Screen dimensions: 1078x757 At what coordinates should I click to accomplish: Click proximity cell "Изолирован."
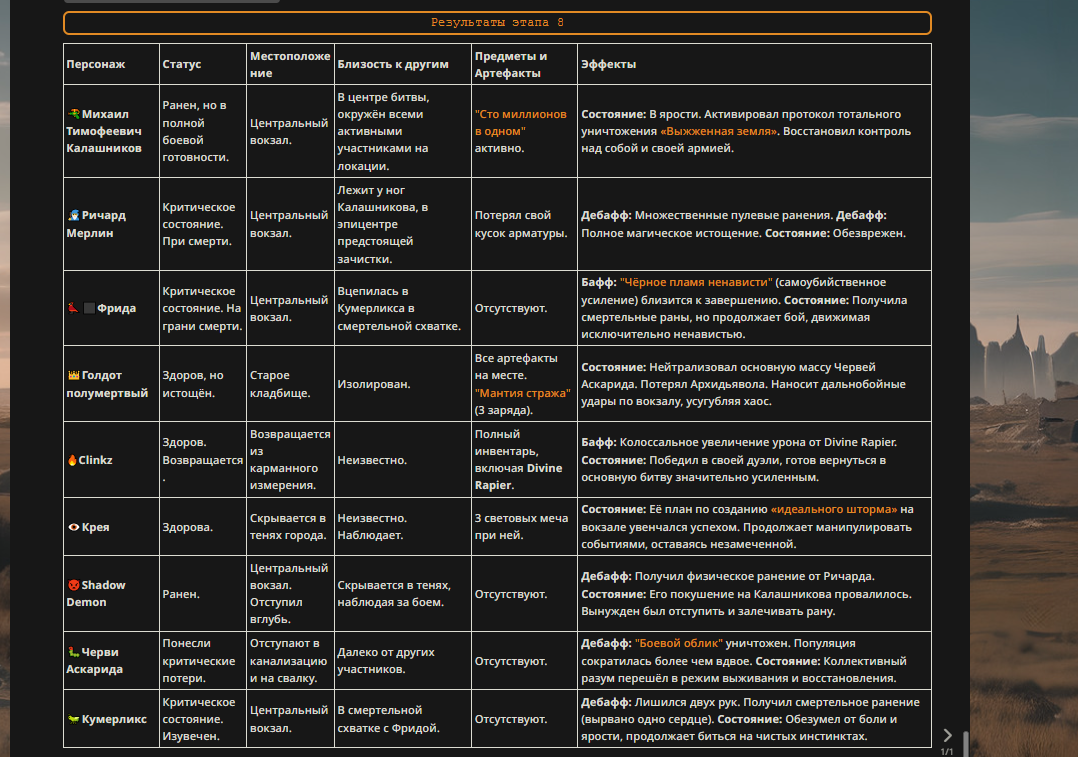click(x=373, y=384)
